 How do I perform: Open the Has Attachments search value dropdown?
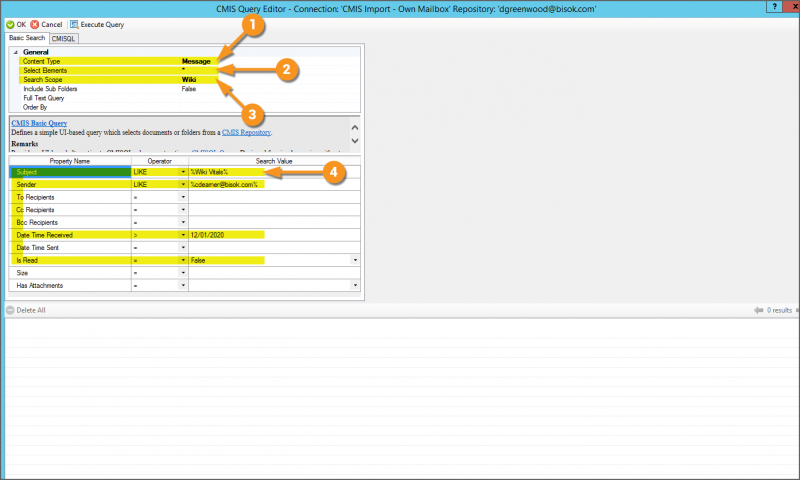pyautogui.click(x=355, y=286)
